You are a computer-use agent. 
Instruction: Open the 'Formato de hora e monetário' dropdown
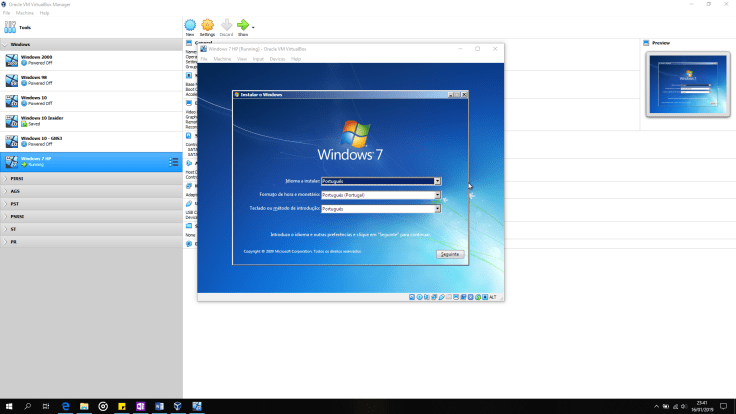pos(437,195)
